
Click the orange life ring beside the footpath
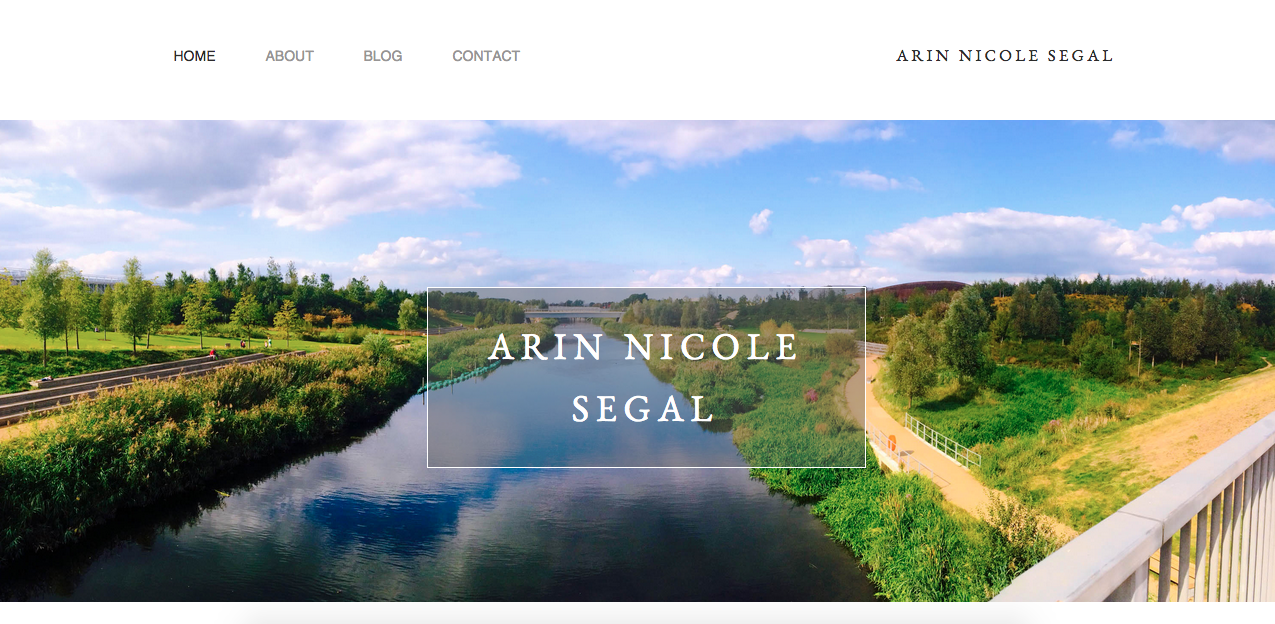pyautogui.click(x=891, y=441)
